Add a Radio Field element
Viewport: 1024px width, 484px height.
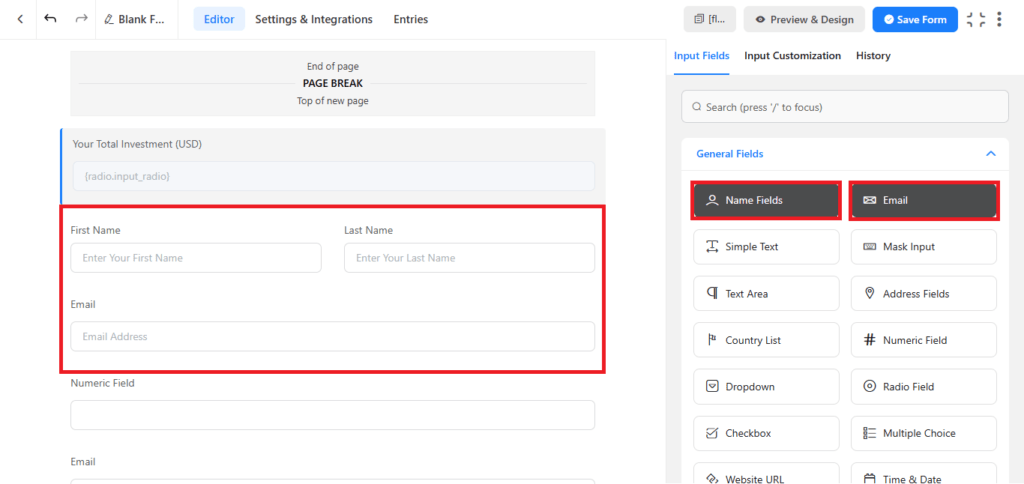[923, 387]
